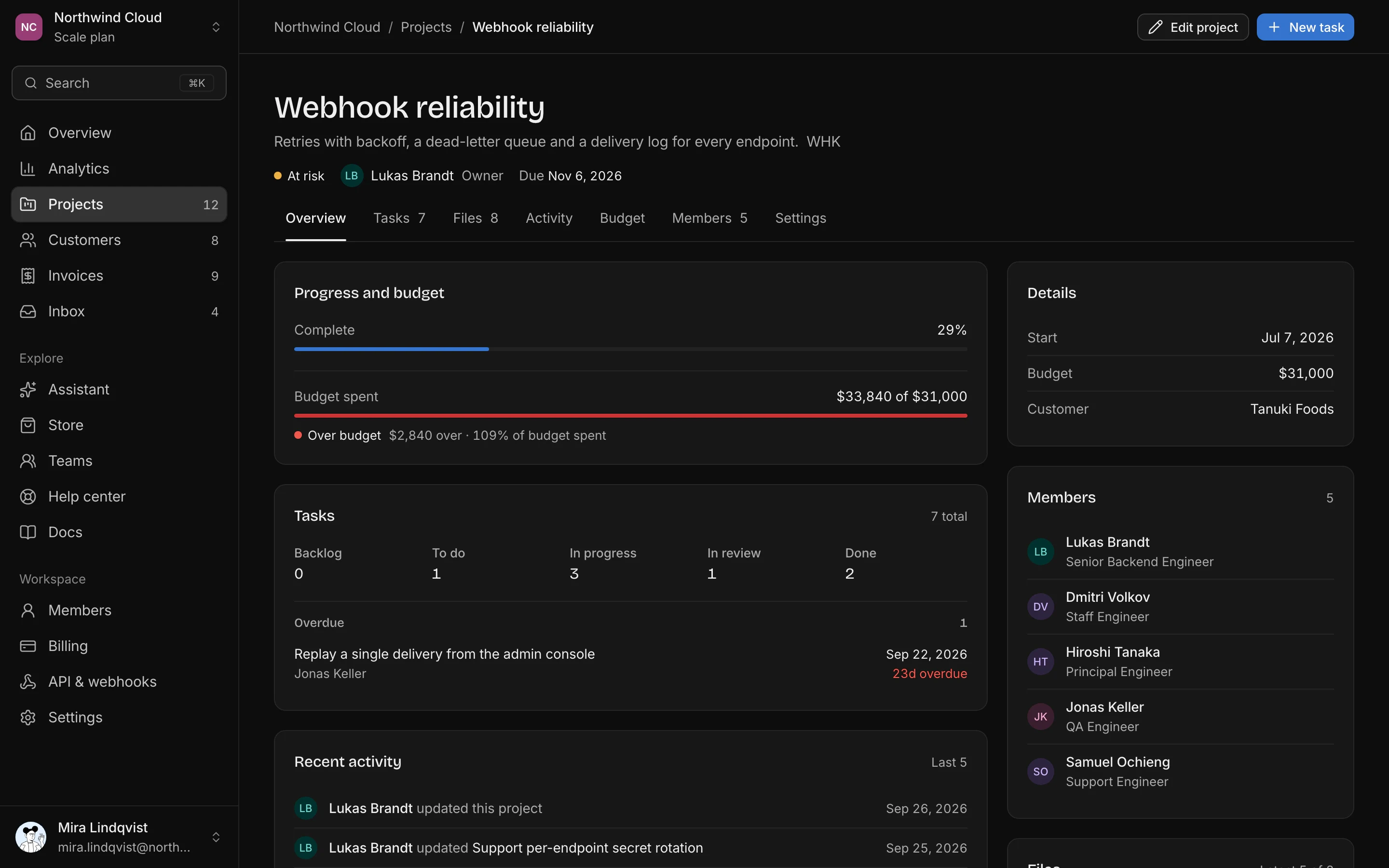This screenshot has width=1389, height=868.
Task: Click the Inbox tray icon
Action: click(x=27, y=311)
